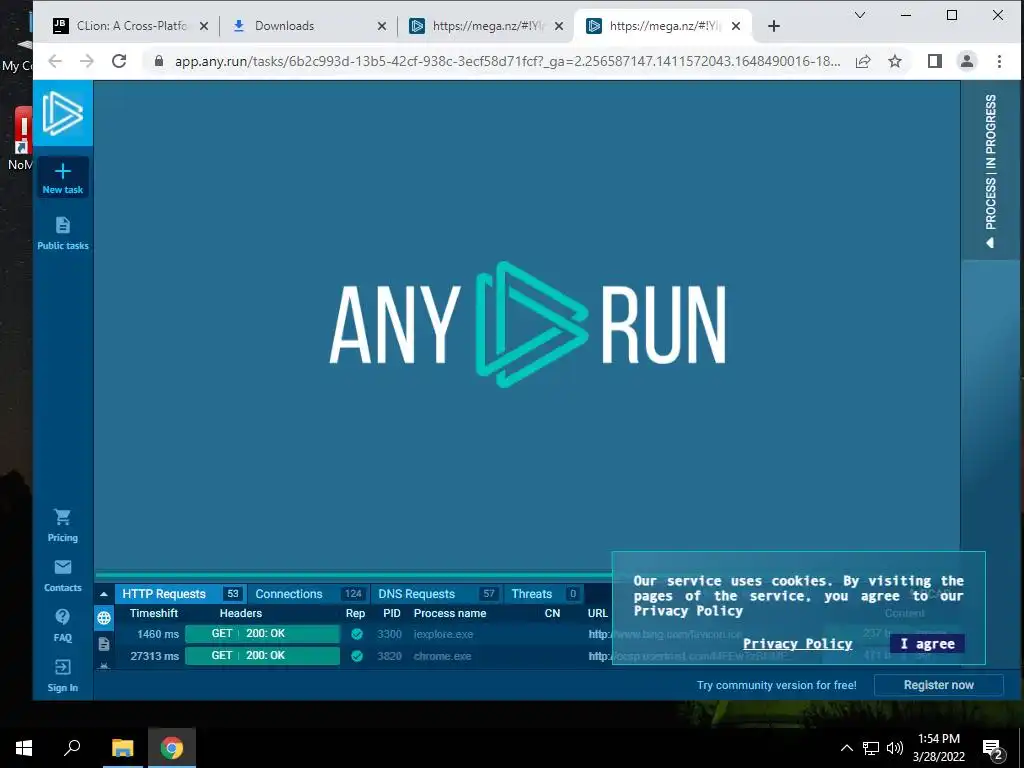Image resolution: width=1024 pixels, height=768 pixels.
Task: Click Try community version for free text
Action: click(776, 685)
